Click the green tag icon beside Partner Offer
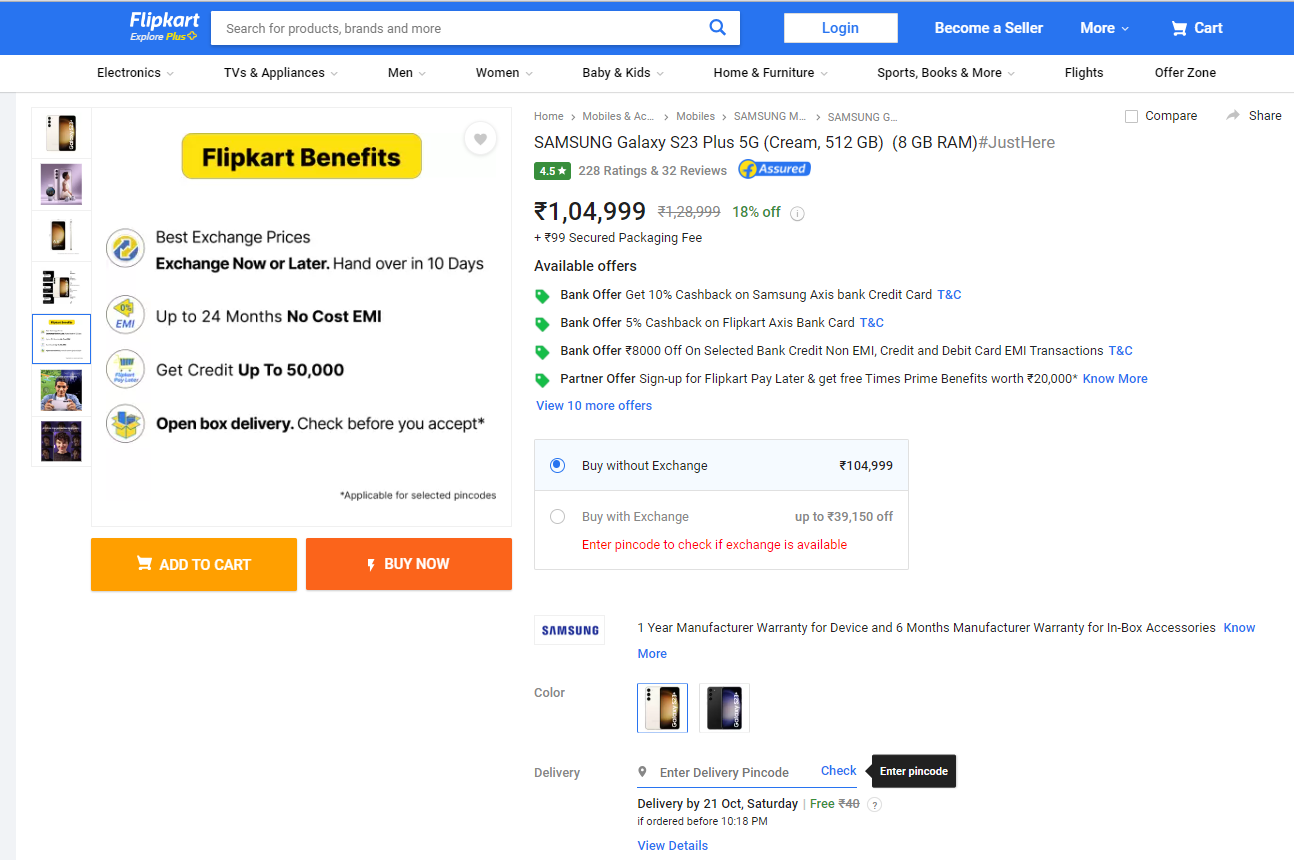The image size is (1294, 860). [x=542, y=380]
